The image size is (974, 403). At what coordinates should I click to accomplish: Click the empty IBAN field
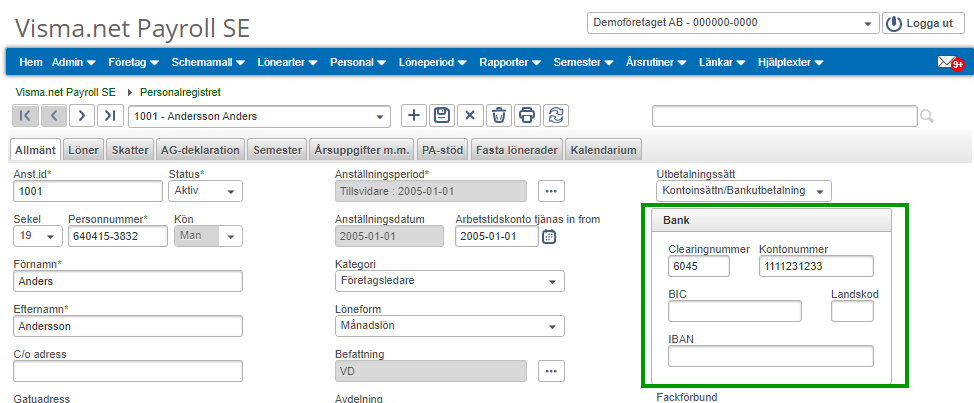(771, 356)
